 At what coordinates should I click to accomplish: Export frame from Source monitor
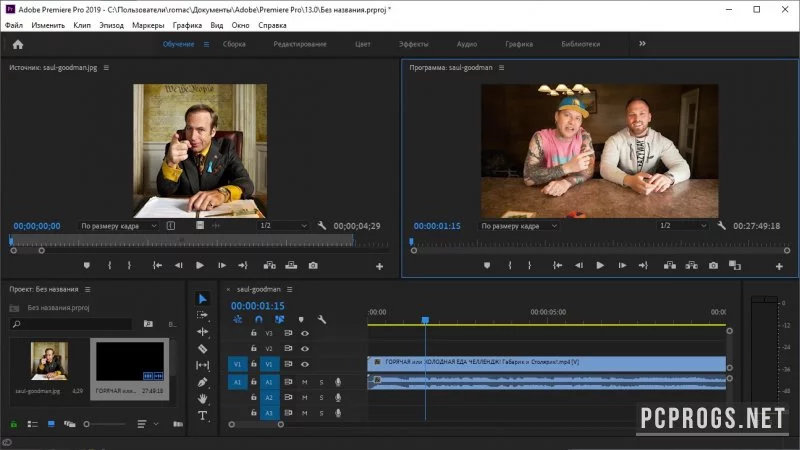313,265
